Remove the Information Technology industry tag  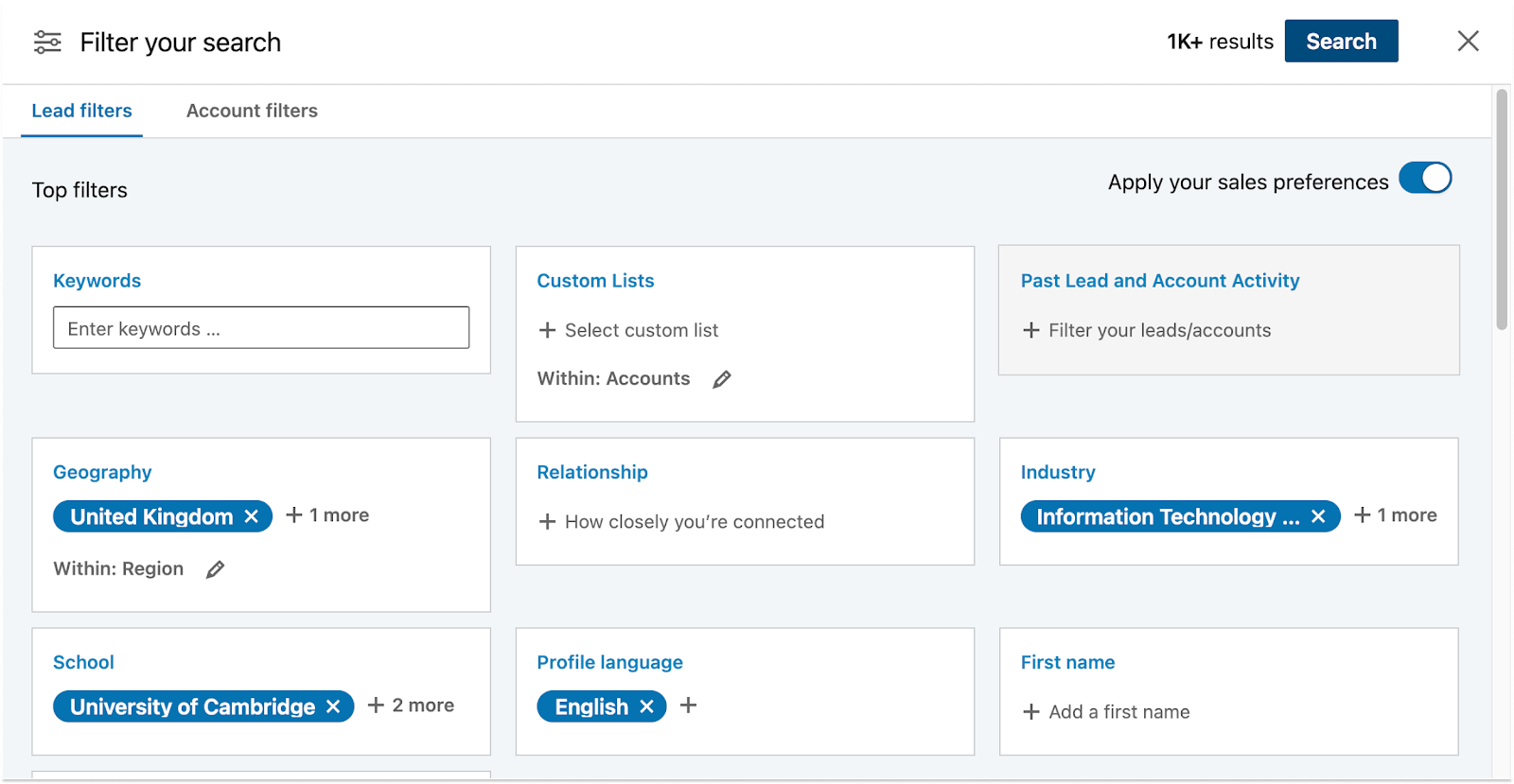tap(1318, 516)
